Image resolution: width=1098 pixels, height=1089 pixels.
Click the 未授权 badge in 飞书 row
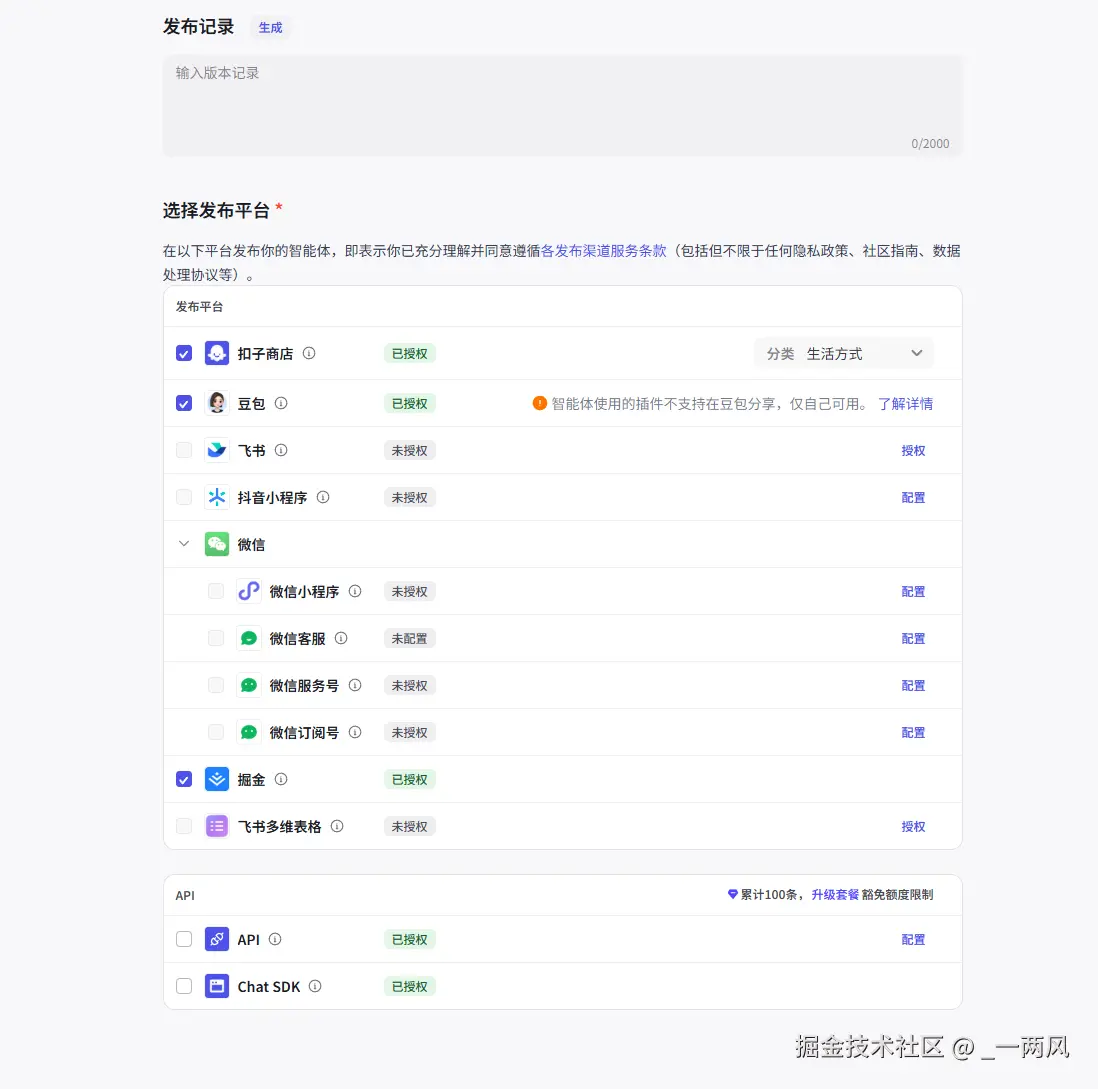[x=410, y=450]
